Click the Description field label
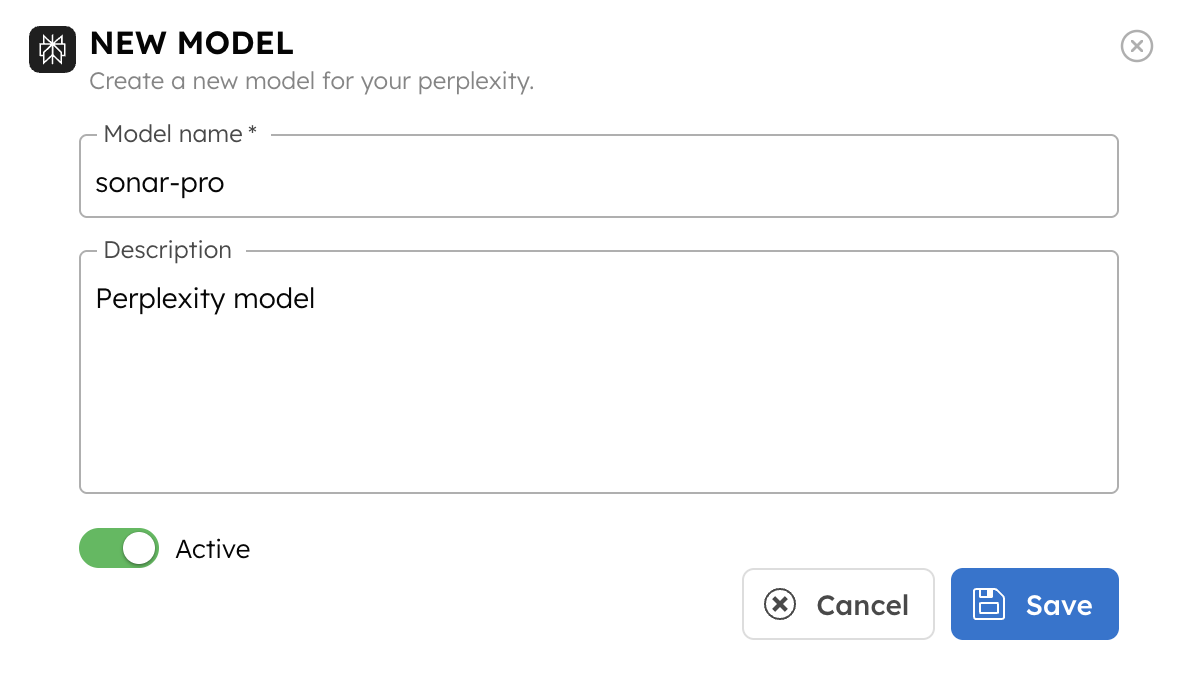The width and height of the screenshot is (1188, 696). pyautogui.click(x=167, y=250)
